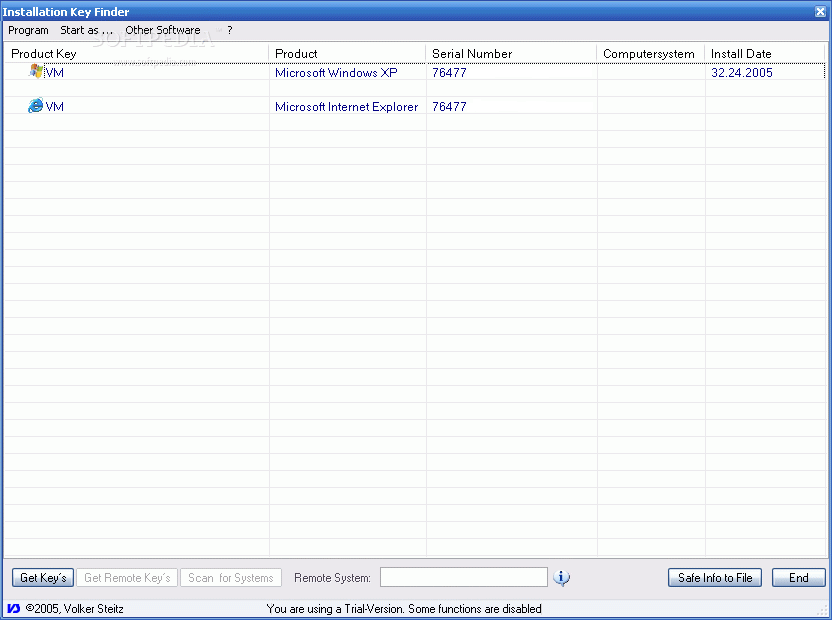The width and height of the screenshot is (832, 620).
Task: Open the Start as ... menu
Action: [x=86, y=30]
